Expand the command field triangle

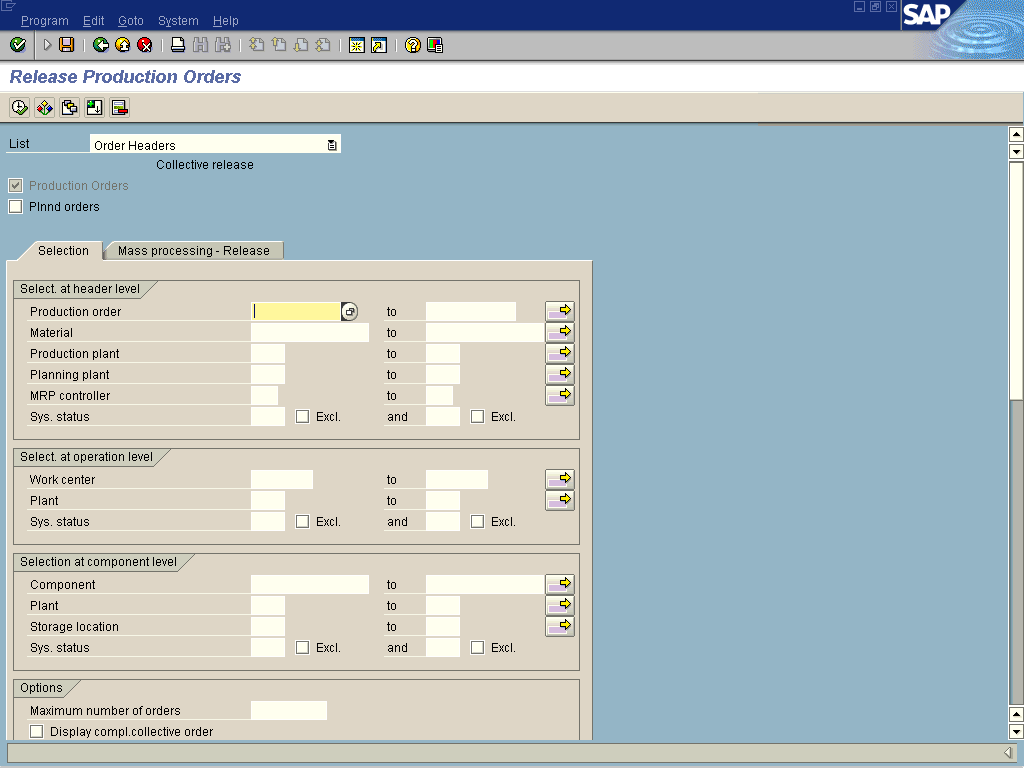(47, 45)
